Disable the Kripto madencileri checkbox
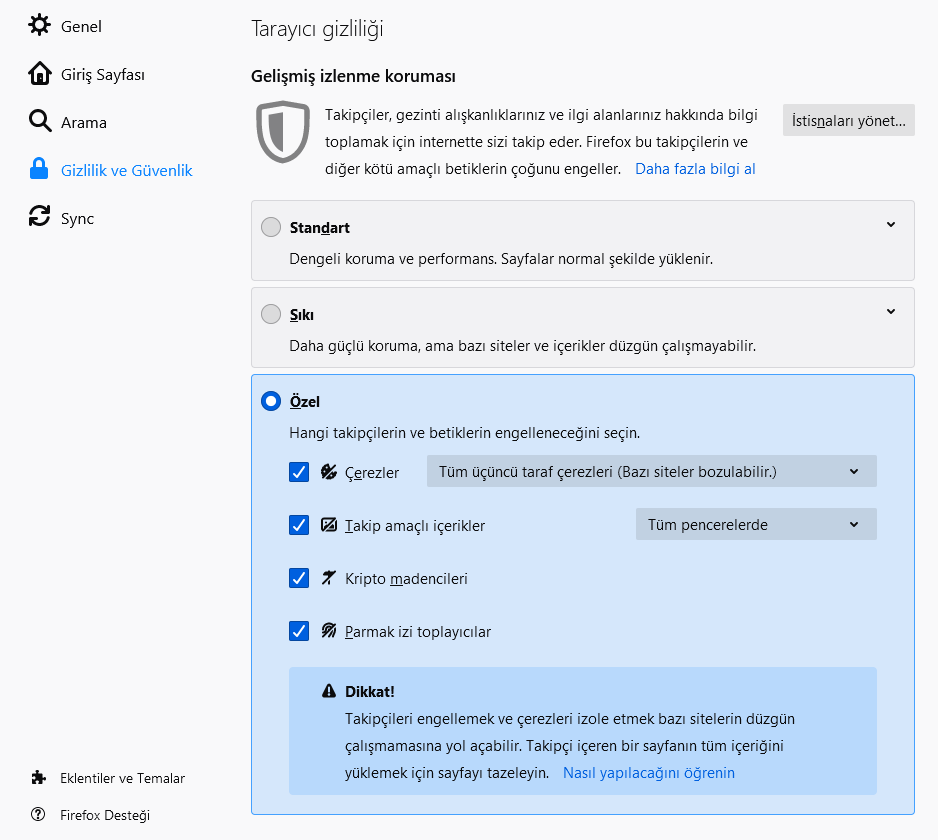Screen dimensions: 938x840 tap(299, 578)
